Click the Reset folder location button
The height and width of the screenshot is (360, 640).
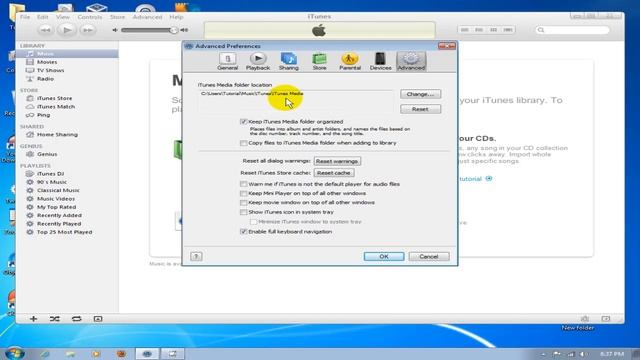pos(420,109)
